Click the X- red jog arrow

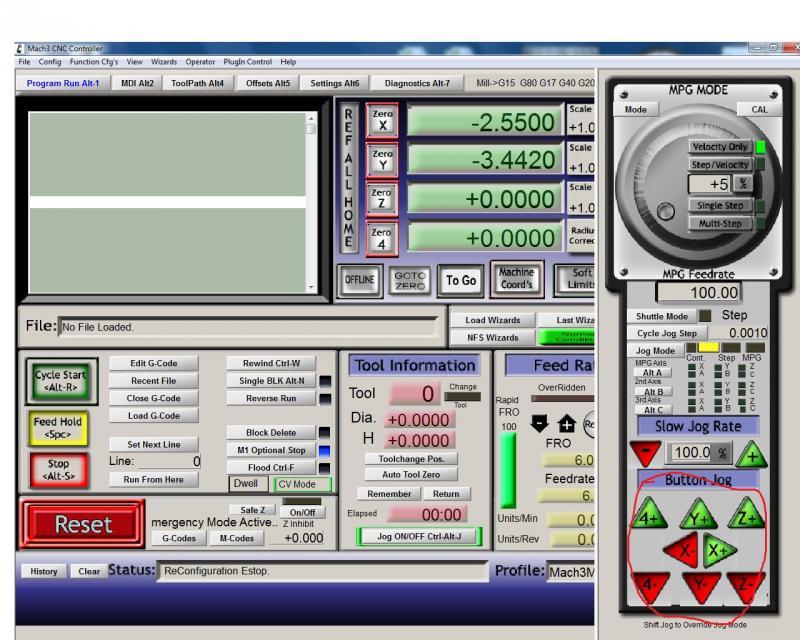tap(682, 550)
